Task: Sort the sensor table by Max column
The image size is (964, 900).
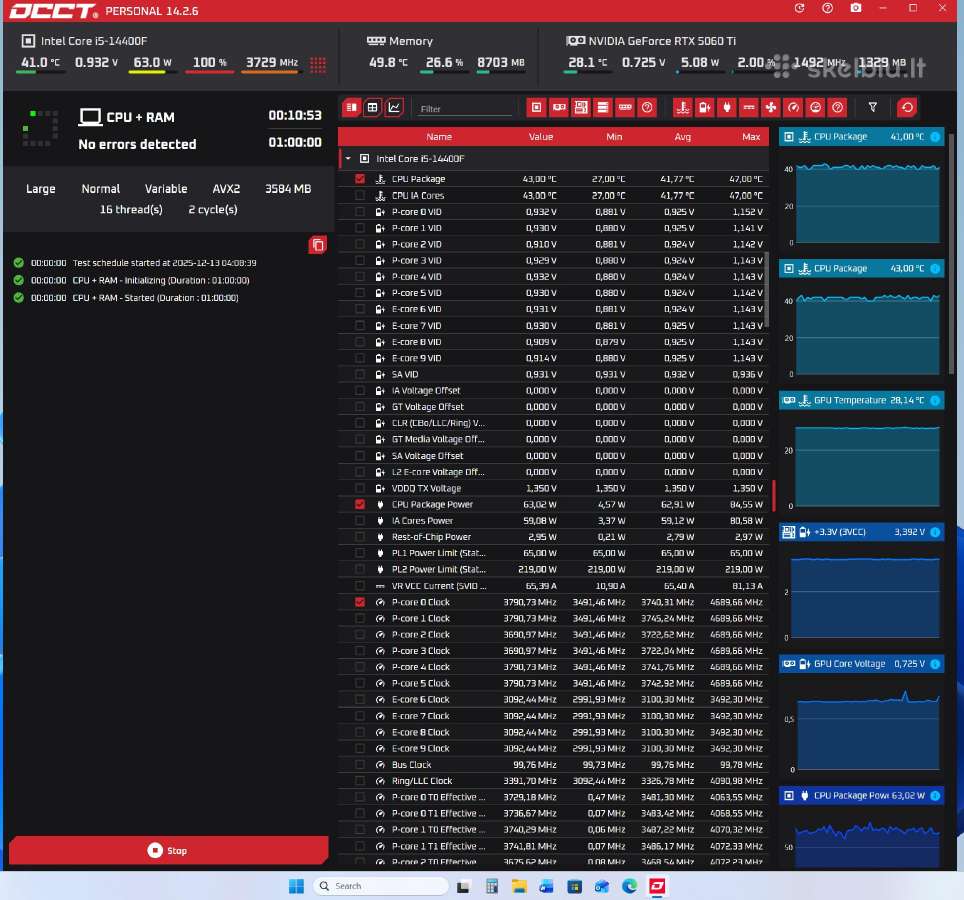Action: pyautogui.click(x=751, y=137)
